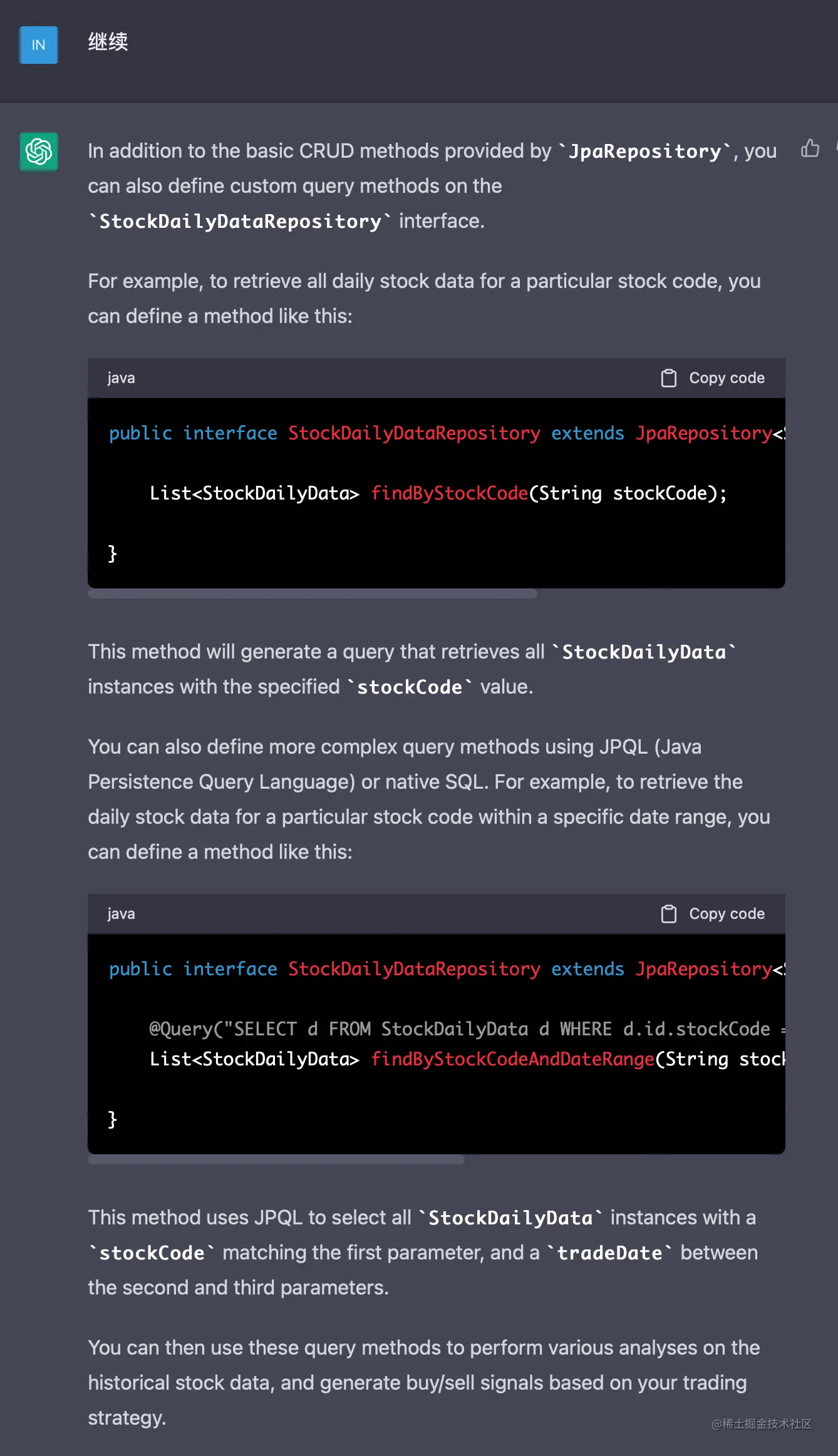Click the clipboard icon on the second code block

click(x=670, y=914)
